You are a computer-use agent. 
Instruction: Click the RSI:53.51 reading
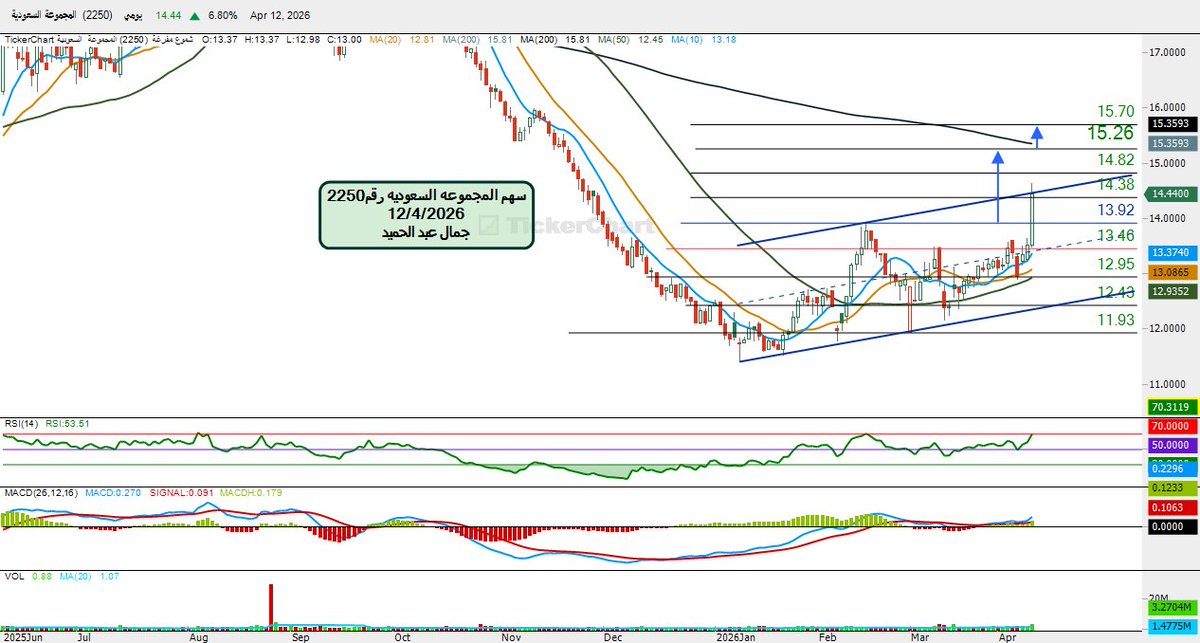(x=65, y=422)
